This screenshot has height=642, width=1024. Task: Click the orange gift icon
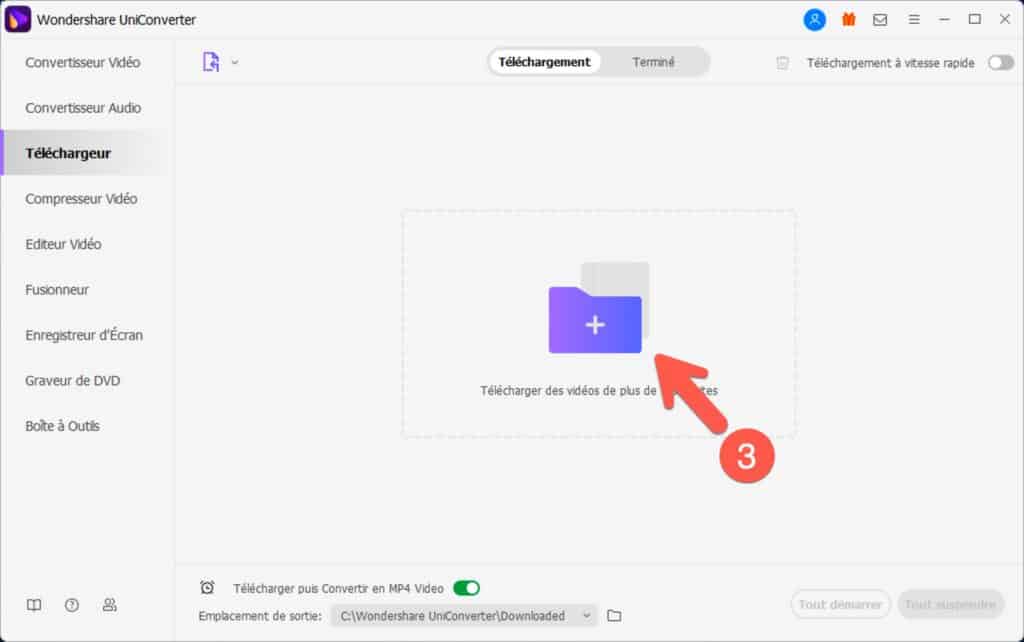pyautogui.click(x=848, y=20)
